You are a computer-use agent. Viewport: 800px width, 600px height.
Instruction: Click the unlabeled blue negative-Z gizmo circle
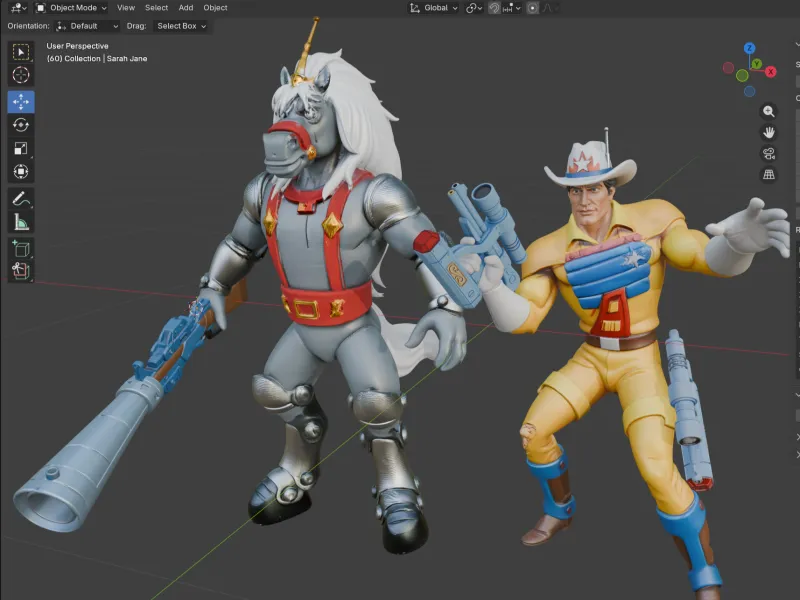click(x=749, y=91)
